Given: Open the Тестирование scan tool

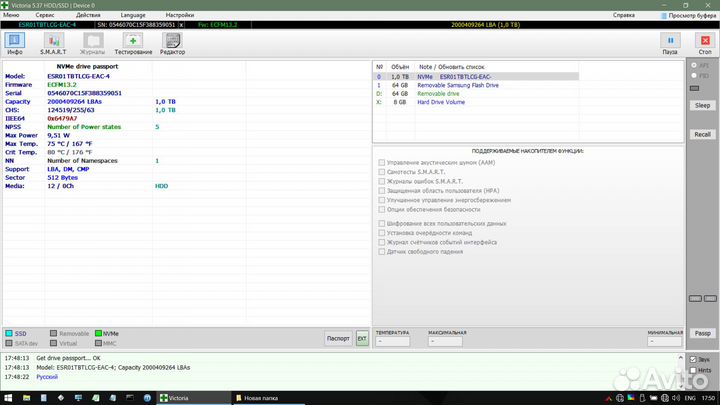Looking at the screenshot, I should point(132,42).
